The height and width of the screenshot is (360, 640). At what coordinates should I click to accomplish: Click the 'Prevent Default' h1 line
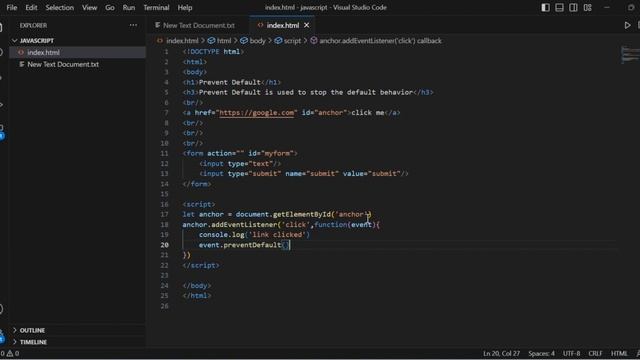(x=231, y=82)
